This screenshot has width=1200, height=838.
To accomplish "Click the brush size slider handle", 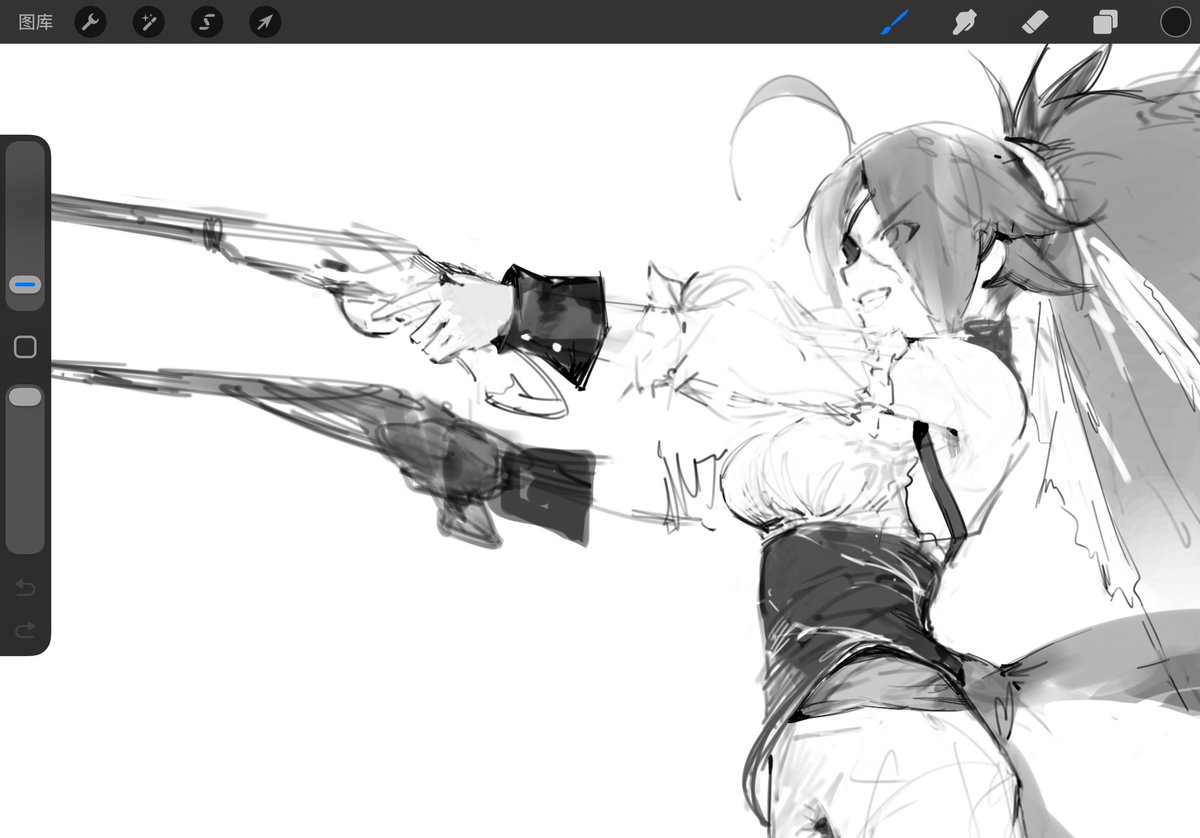I will tap(25, 285).
